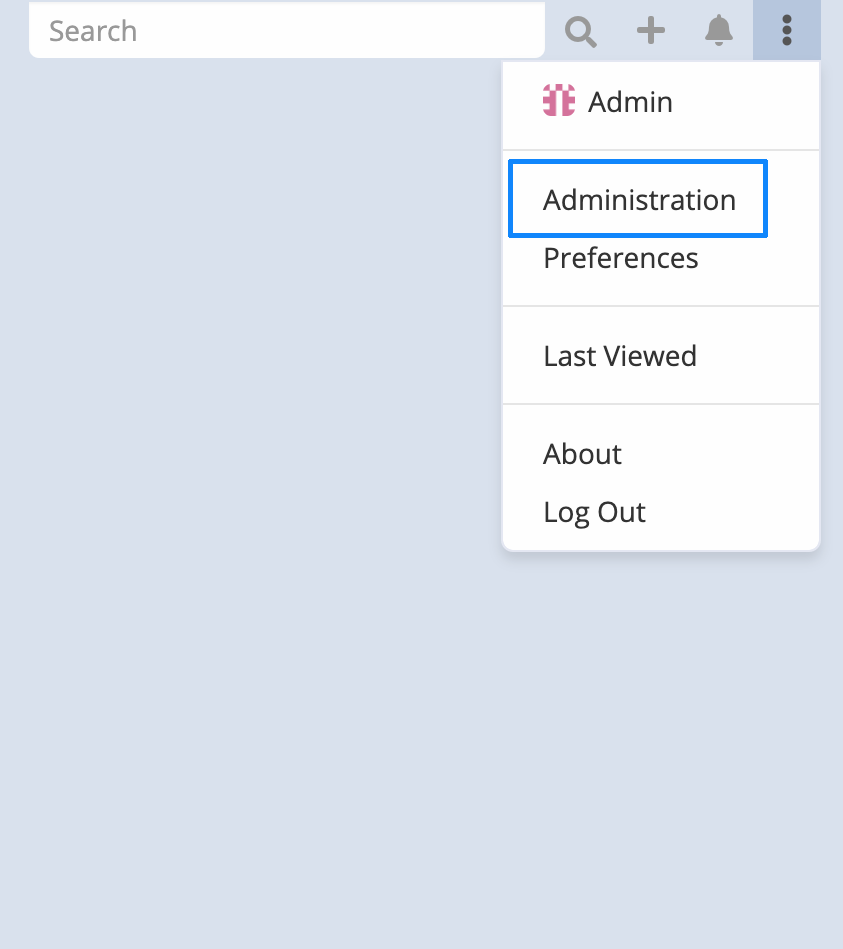Viewport: 843px width, 949px height.
Task: Open the Admin user profile link
Action: point(630,102)
